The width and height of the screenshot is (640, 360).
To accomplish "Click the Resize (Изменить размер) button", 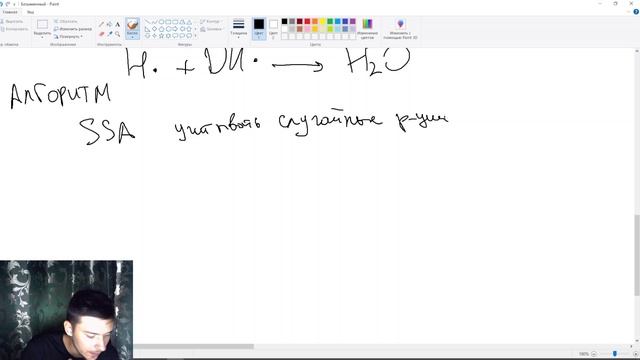I will (x=73, y=29).
